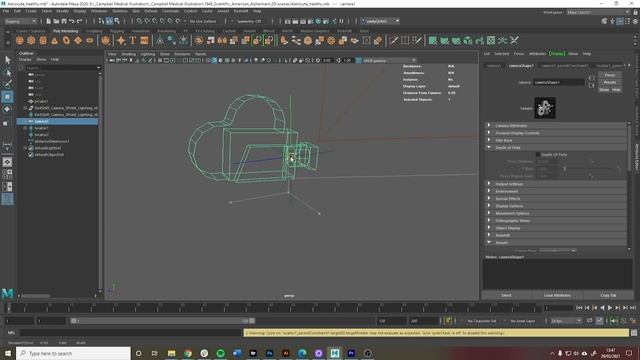Viewport: 640px width, 360px height.
Task: Create a polygon sphere from shelf
Action: point(20,40)
